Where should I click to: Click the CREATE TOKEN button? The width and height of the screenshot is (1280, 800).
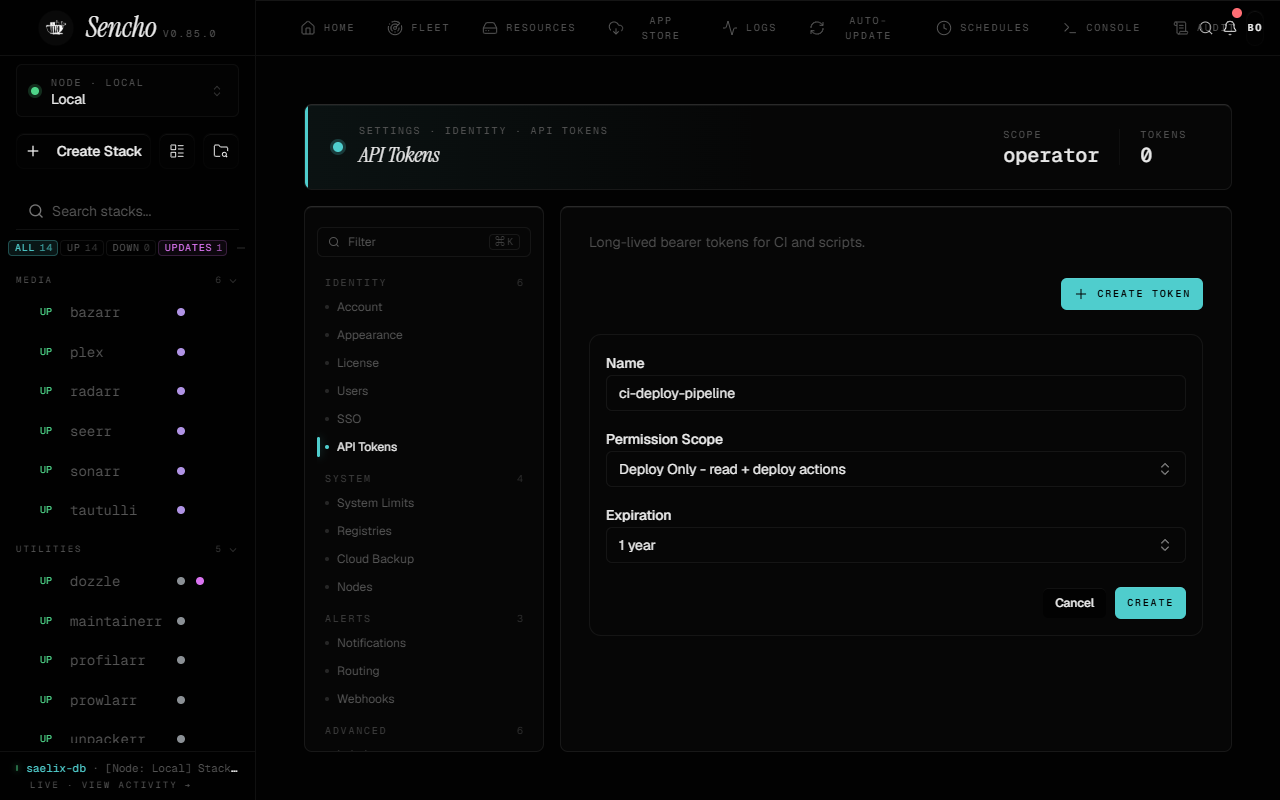1132,294
